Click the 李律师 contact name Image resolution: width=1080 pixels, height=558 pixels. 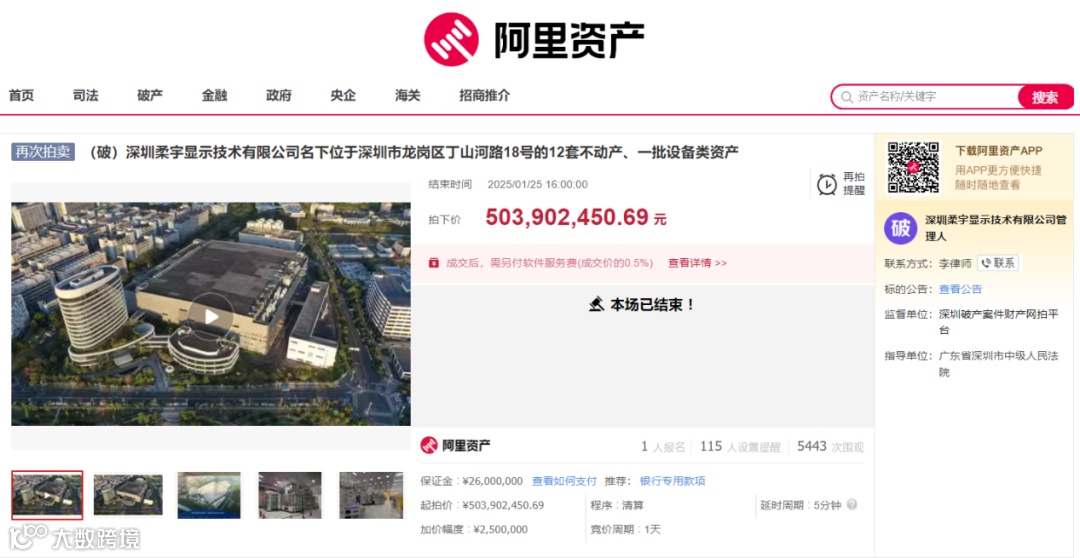tap(955, 262)
